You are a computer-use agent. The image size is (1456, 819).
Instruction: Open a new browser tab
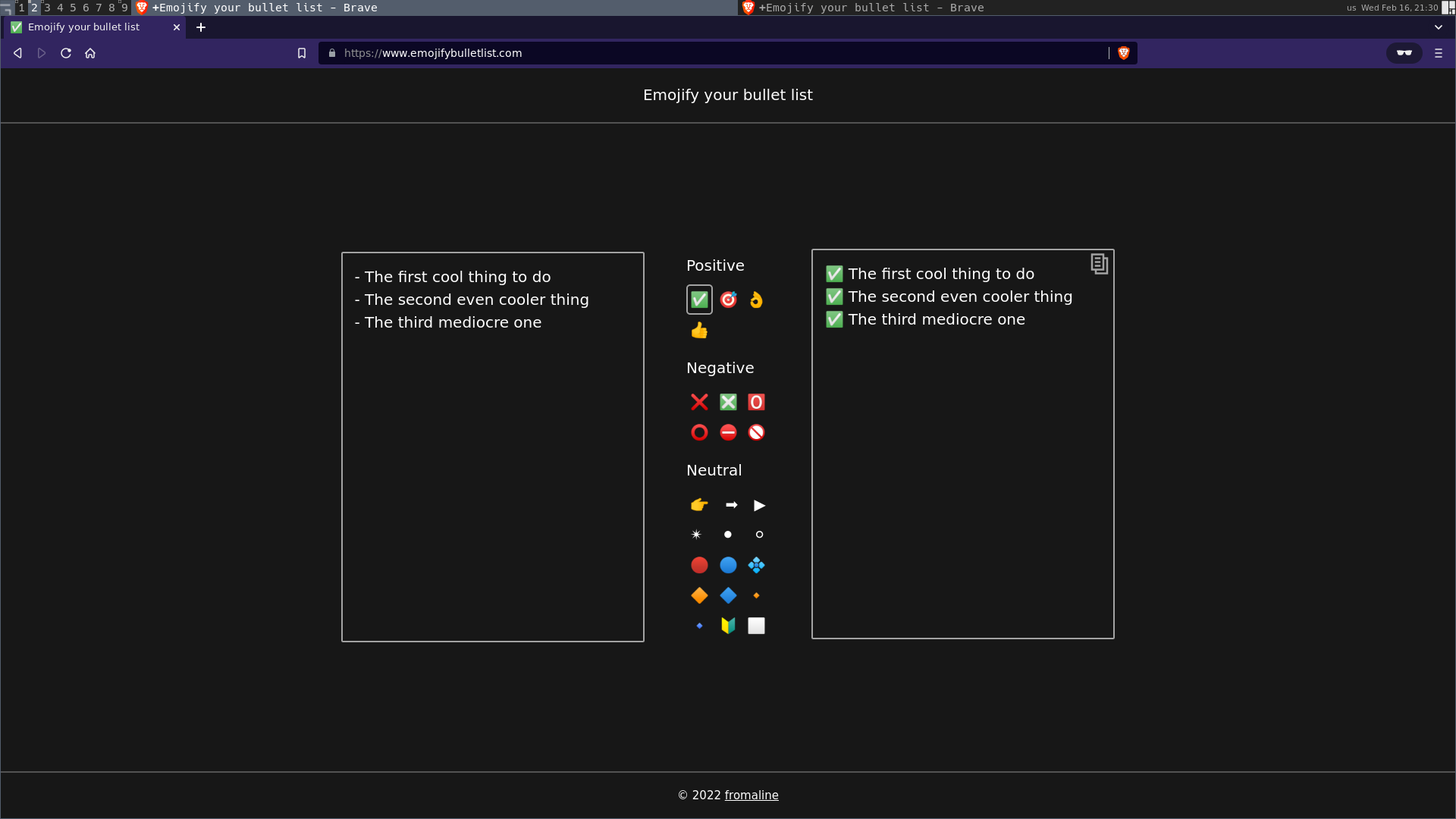pyautogui.click(x=201, y=27)
